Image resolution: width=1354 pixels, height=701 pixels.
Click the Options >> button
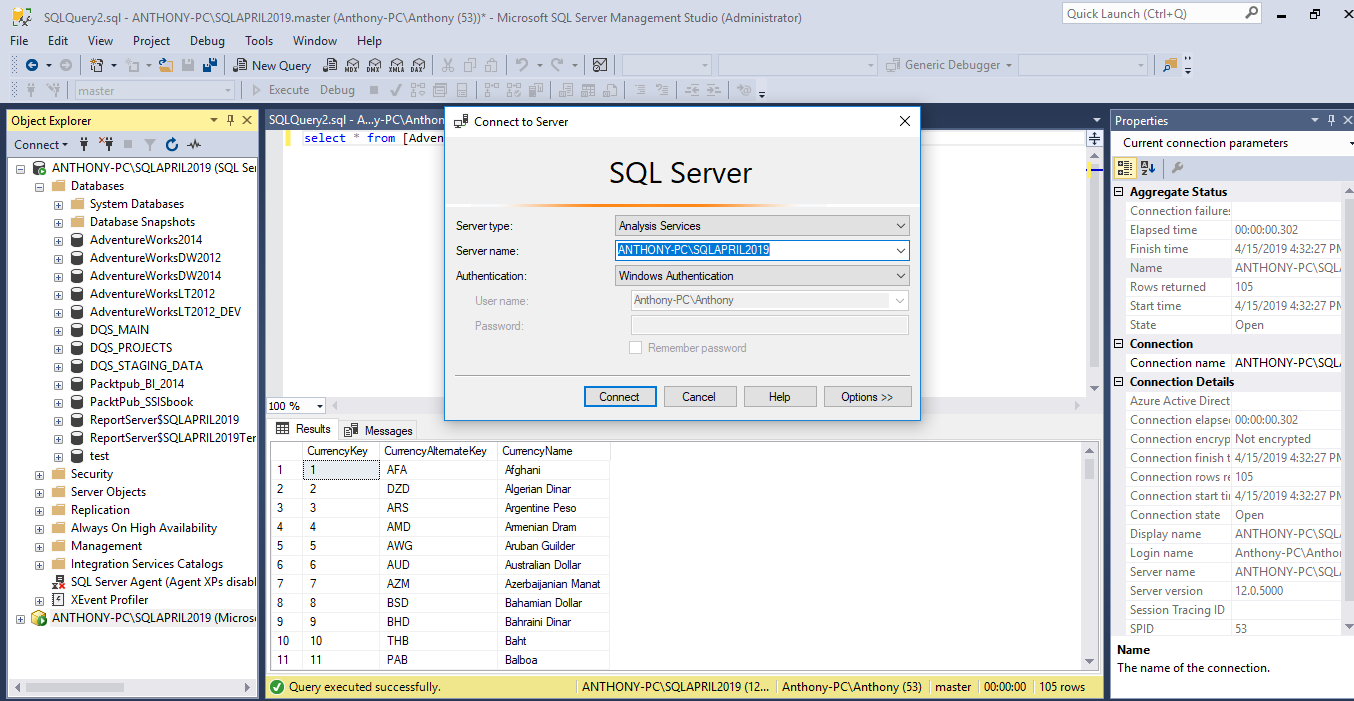866,397
